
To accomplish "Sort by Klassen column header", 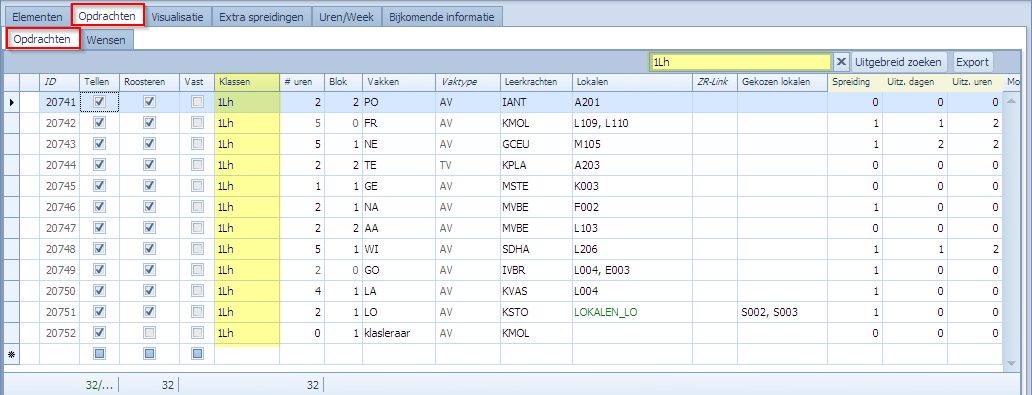I will 247,82.
